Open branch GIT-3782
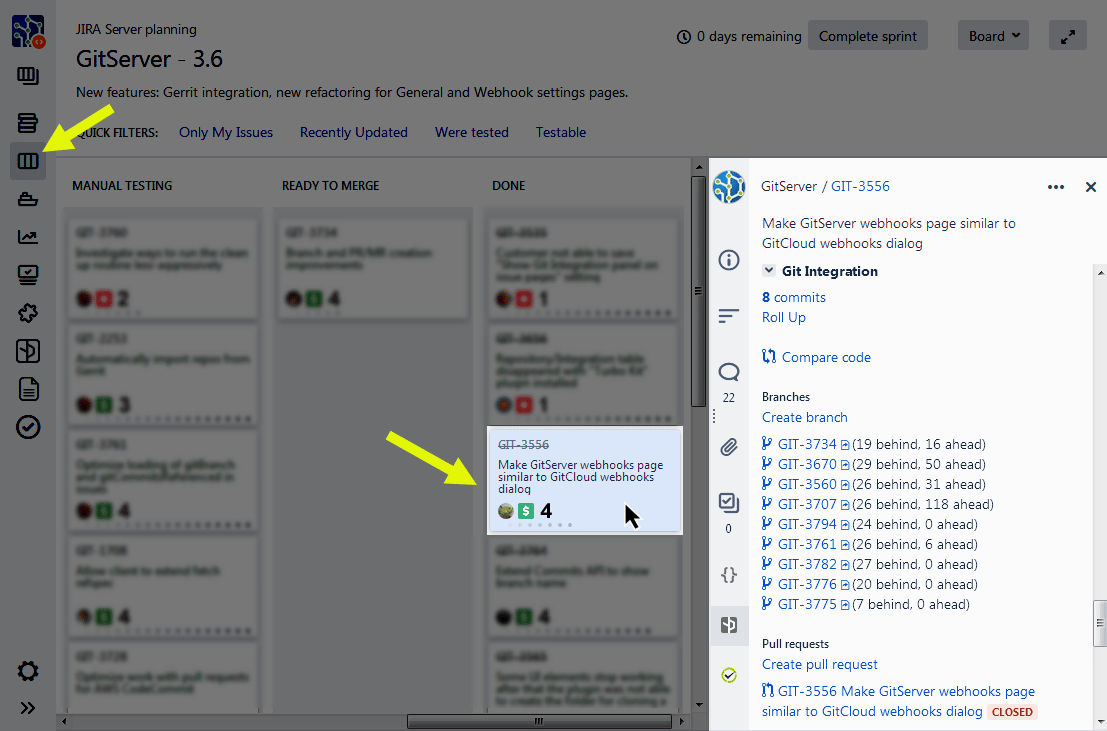The width and height of the screenshot is (1107, 731). [807, 564]
